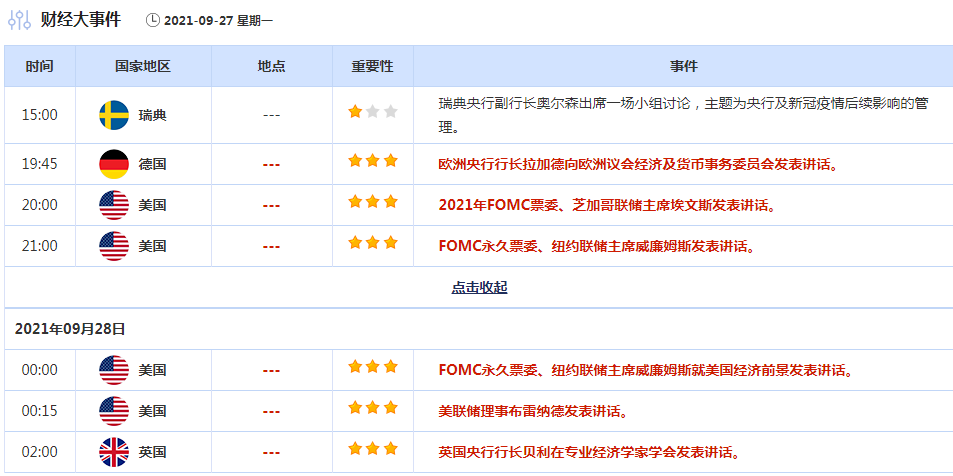Click the settings sliders icon beside 财经大事件
The image size is (953, 476).
pyautogui.click(x=19, y=19)
